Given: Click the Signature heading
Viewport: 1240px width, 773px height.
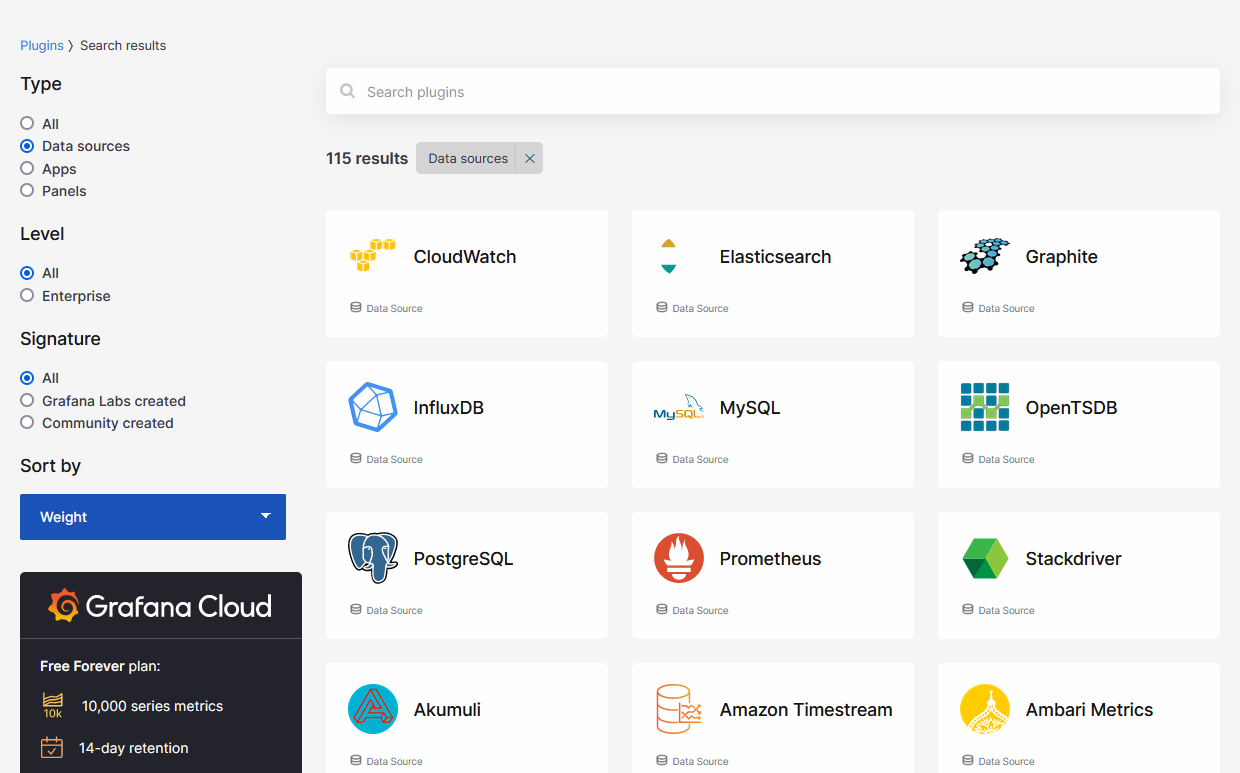Looking at the screenshot, I should pos(60,339).
